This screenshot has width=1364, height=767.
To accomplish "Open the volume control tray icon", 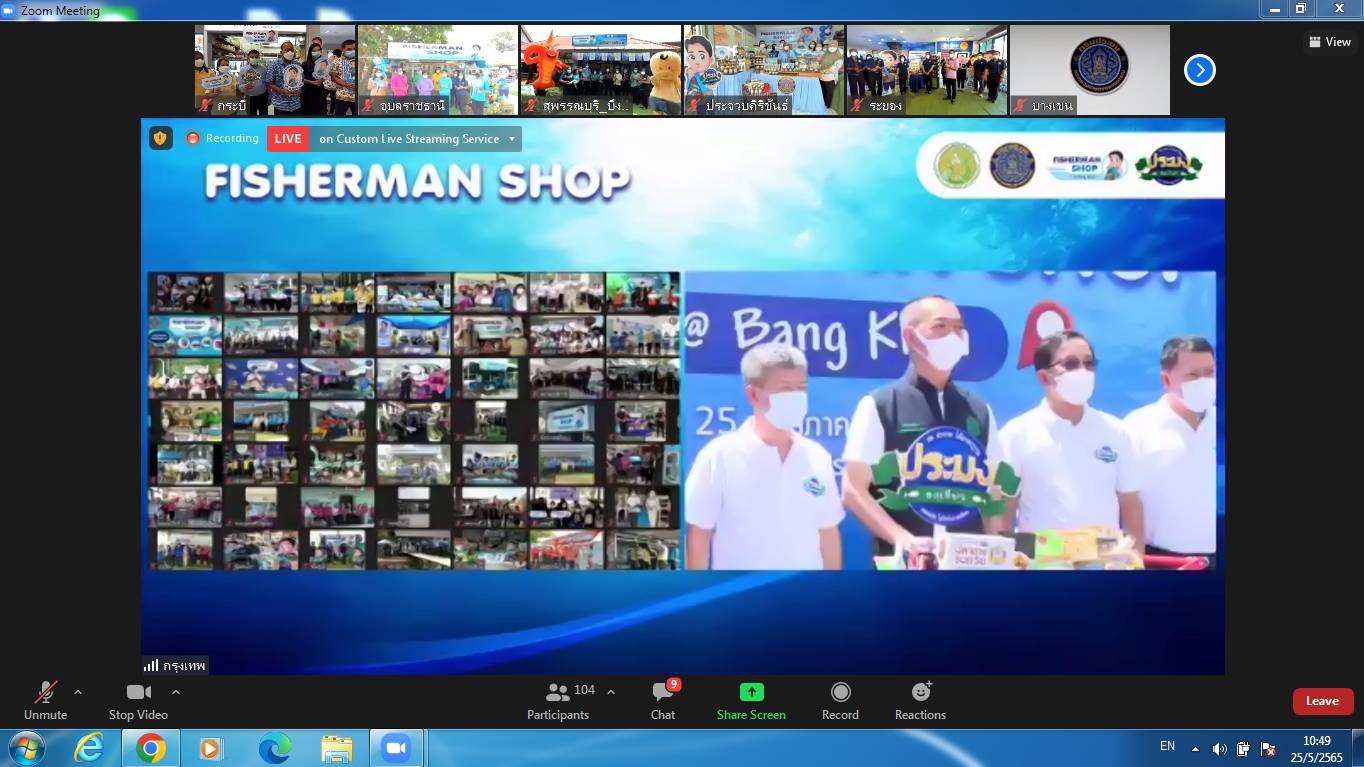I will (x=1219, y=748).
